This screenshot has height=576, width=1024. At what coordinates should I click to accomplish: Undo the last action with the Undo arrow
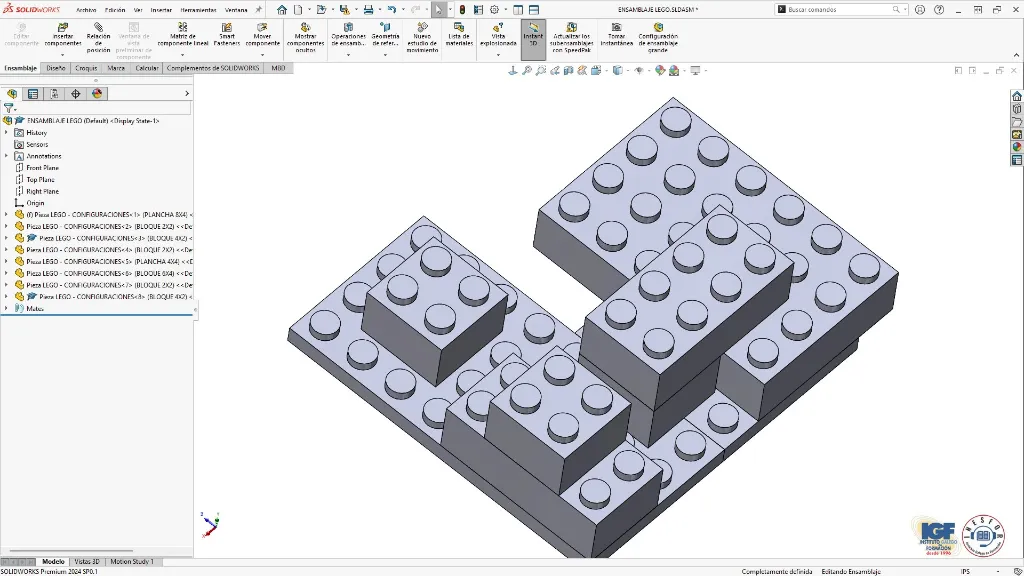(391, 10)
